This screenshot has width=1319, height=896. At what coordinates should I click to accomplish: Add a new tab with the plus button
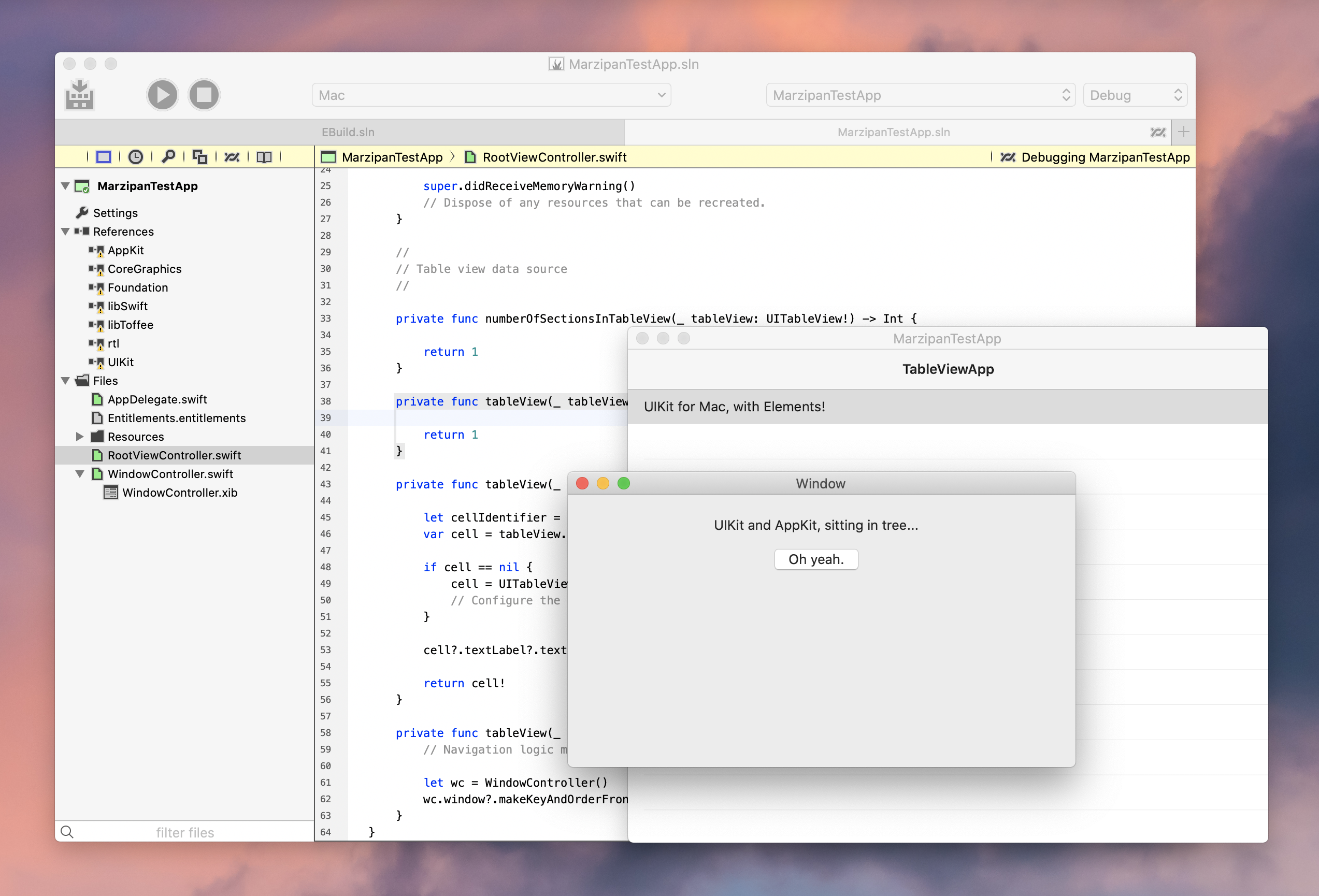pyautogui.click(x=1183, y=132)
